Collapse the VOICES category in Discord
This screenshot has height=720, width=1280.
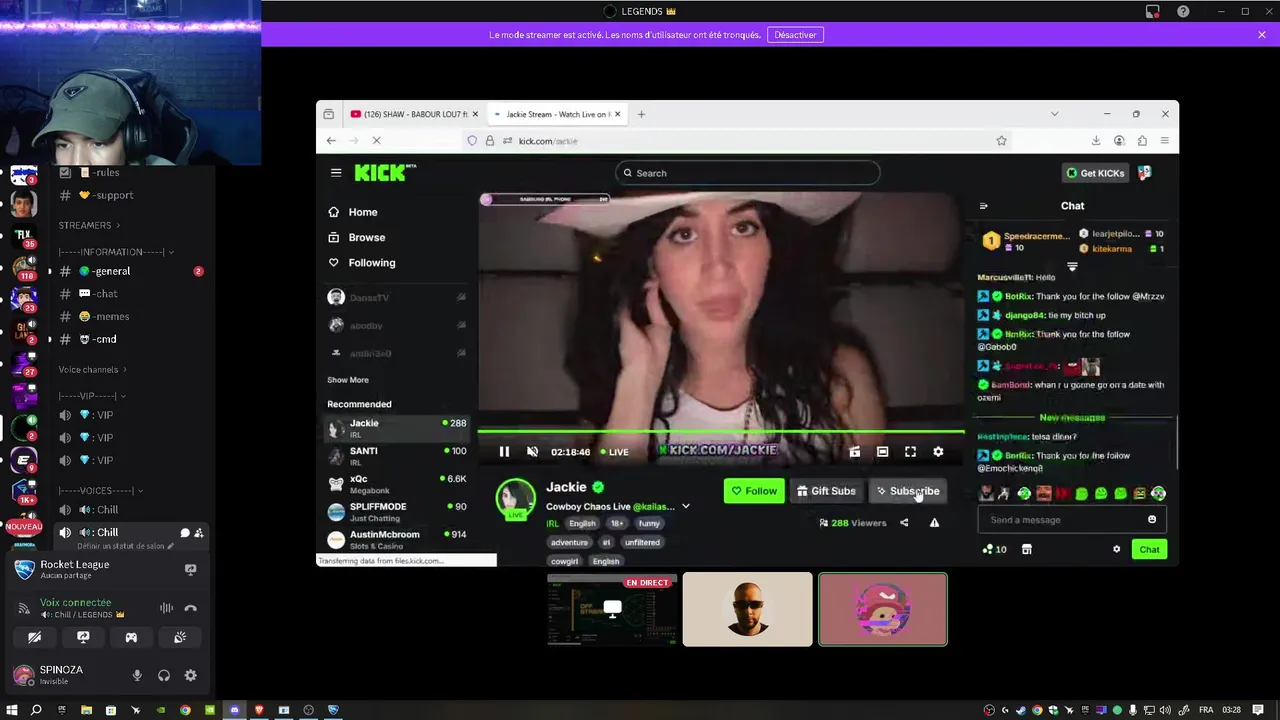pos(100,491)
